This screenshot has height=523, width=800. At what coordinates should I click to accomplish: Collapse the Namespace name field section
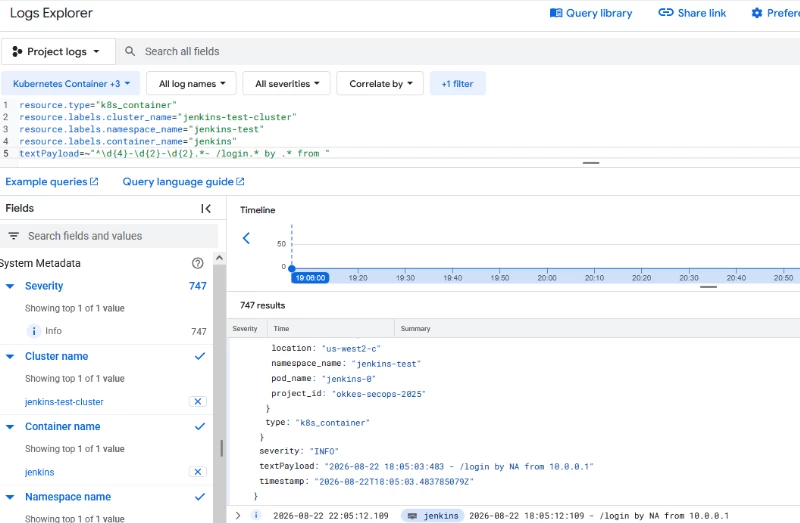point(10,497)
